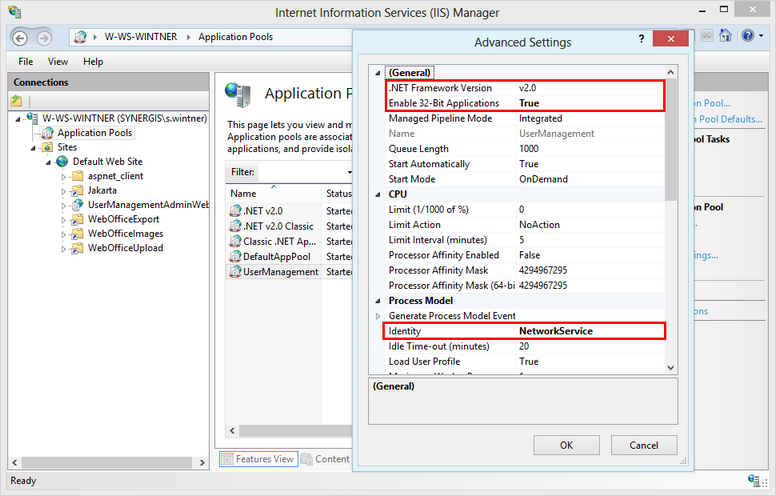Click the Filter input field

click(x=300, y=172)
